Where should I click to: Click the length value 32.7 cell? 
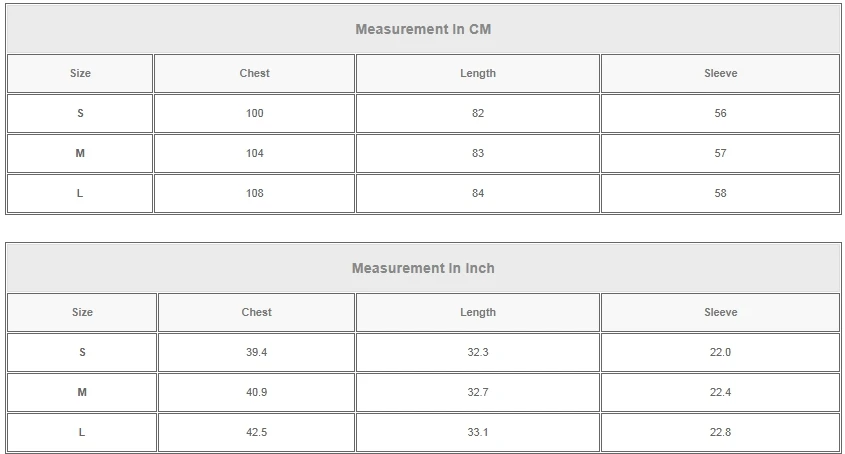click(478, 393)
